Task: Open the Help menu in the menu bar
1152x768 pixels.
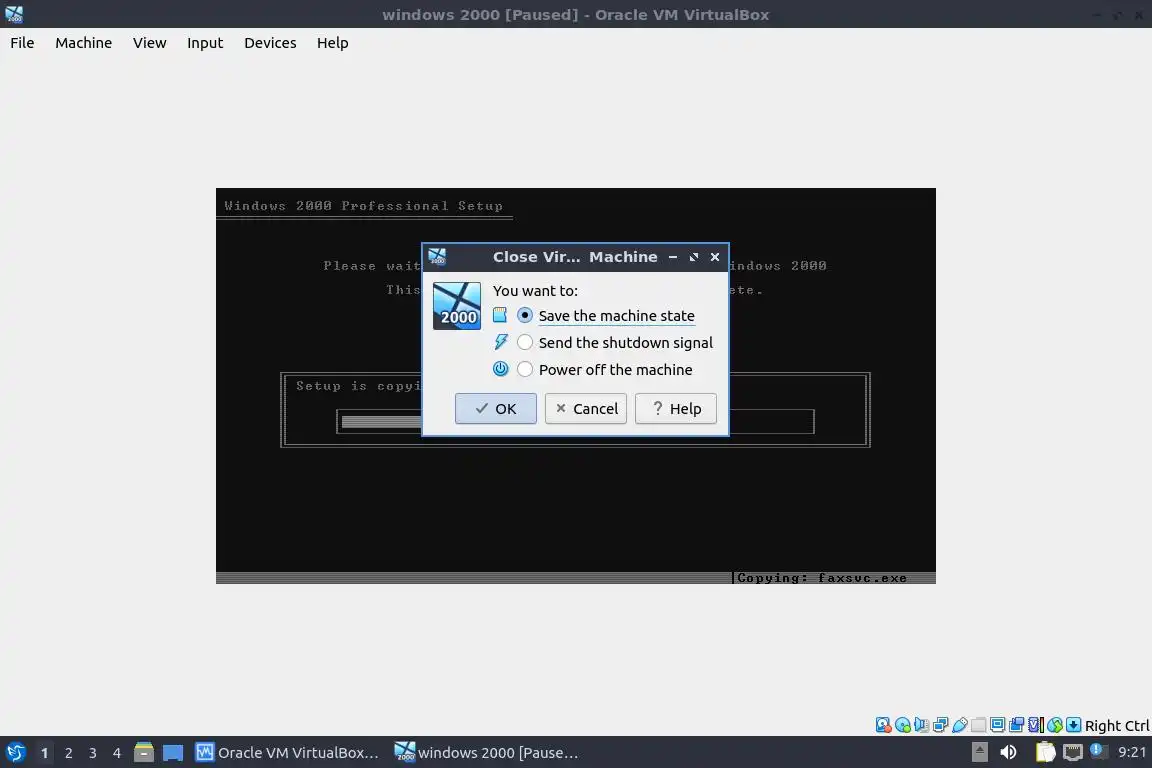Action: (x=333, y=43)
